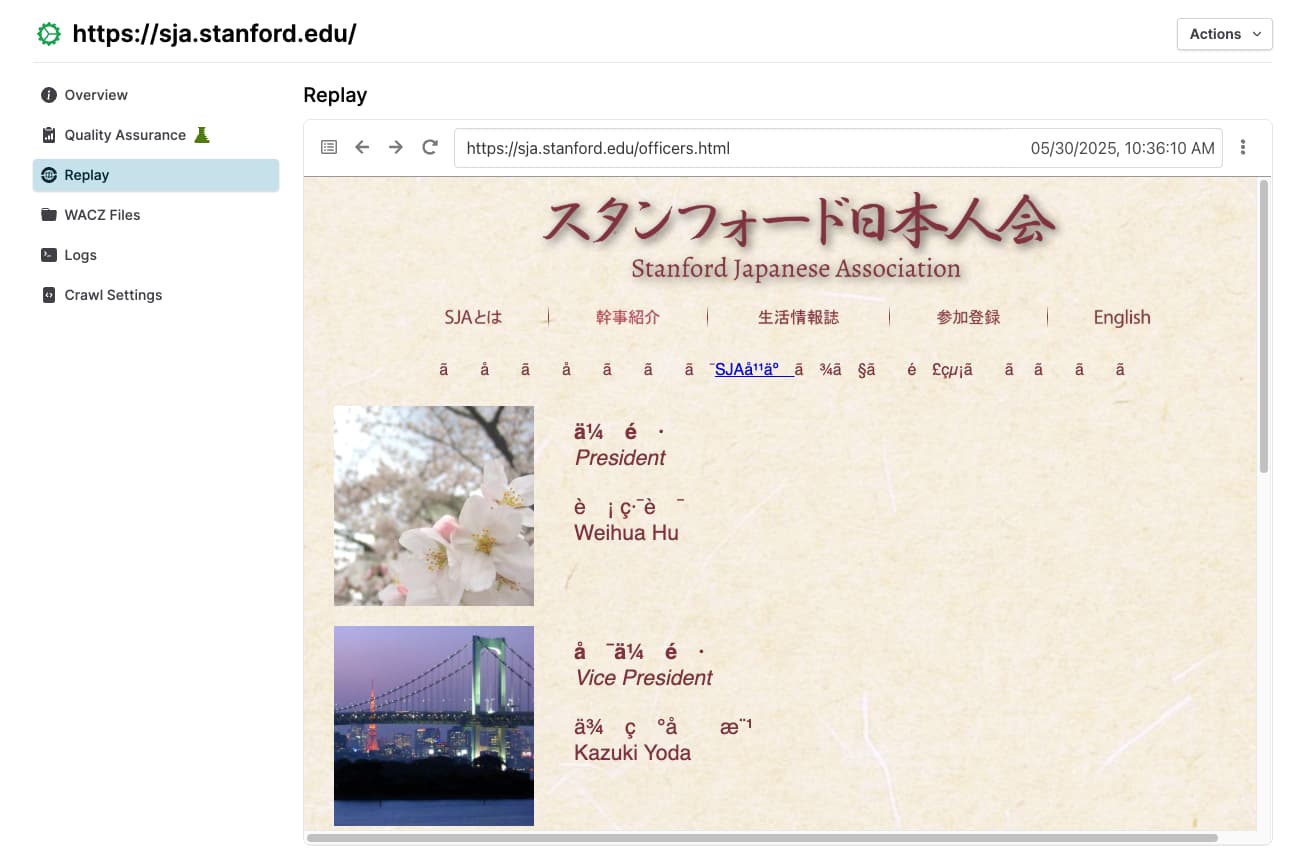Toggle the replay page list sidebar icon

click(x=329, y=148)
